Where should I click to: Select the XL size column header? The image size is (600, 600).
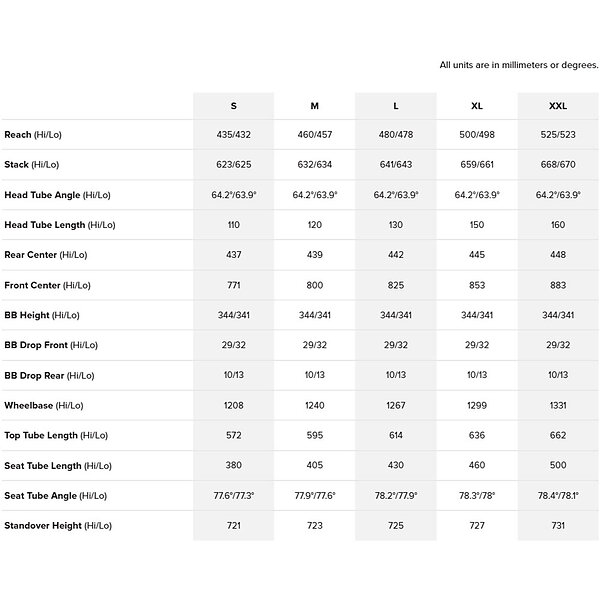(476, 106)
